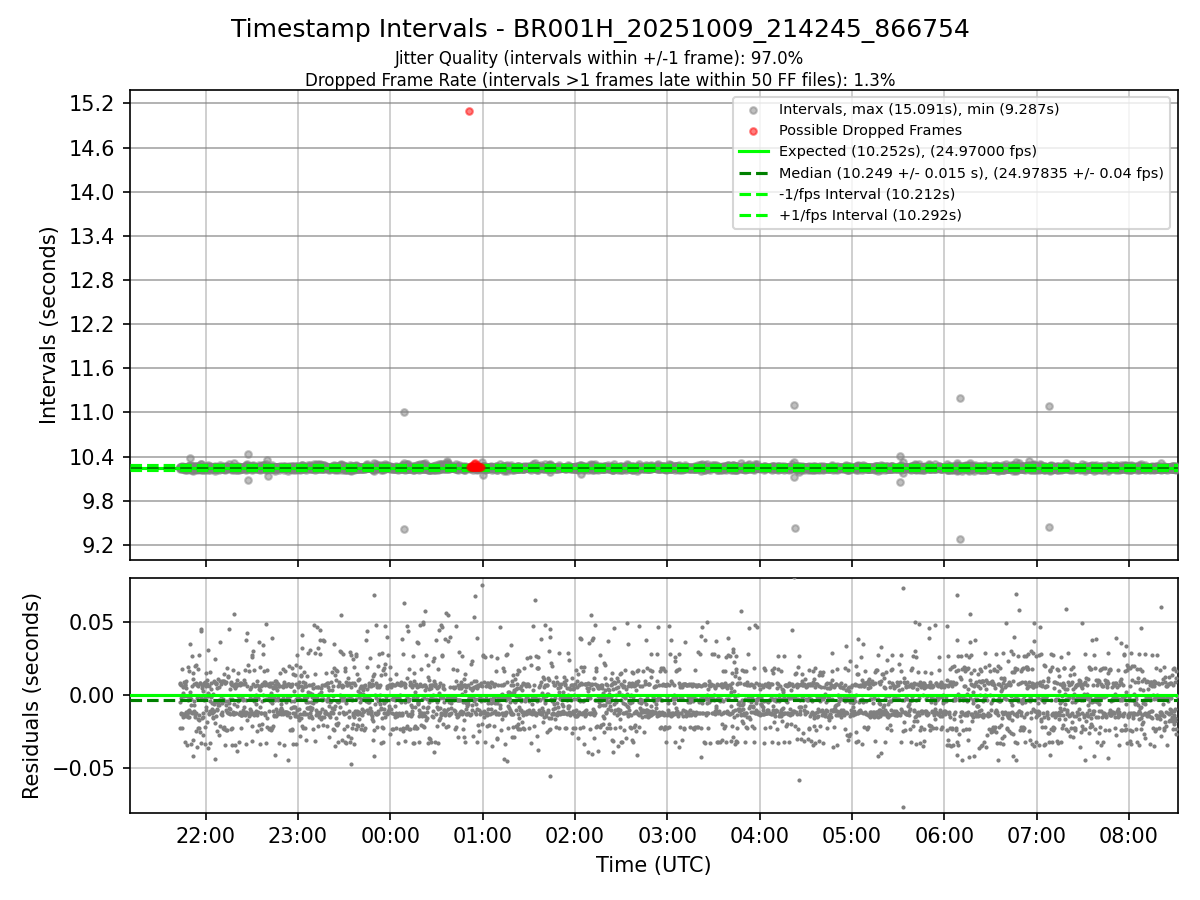
Task: Click the 'Intervals (seconds)' y-axis label
Action: tap(49, 324)
